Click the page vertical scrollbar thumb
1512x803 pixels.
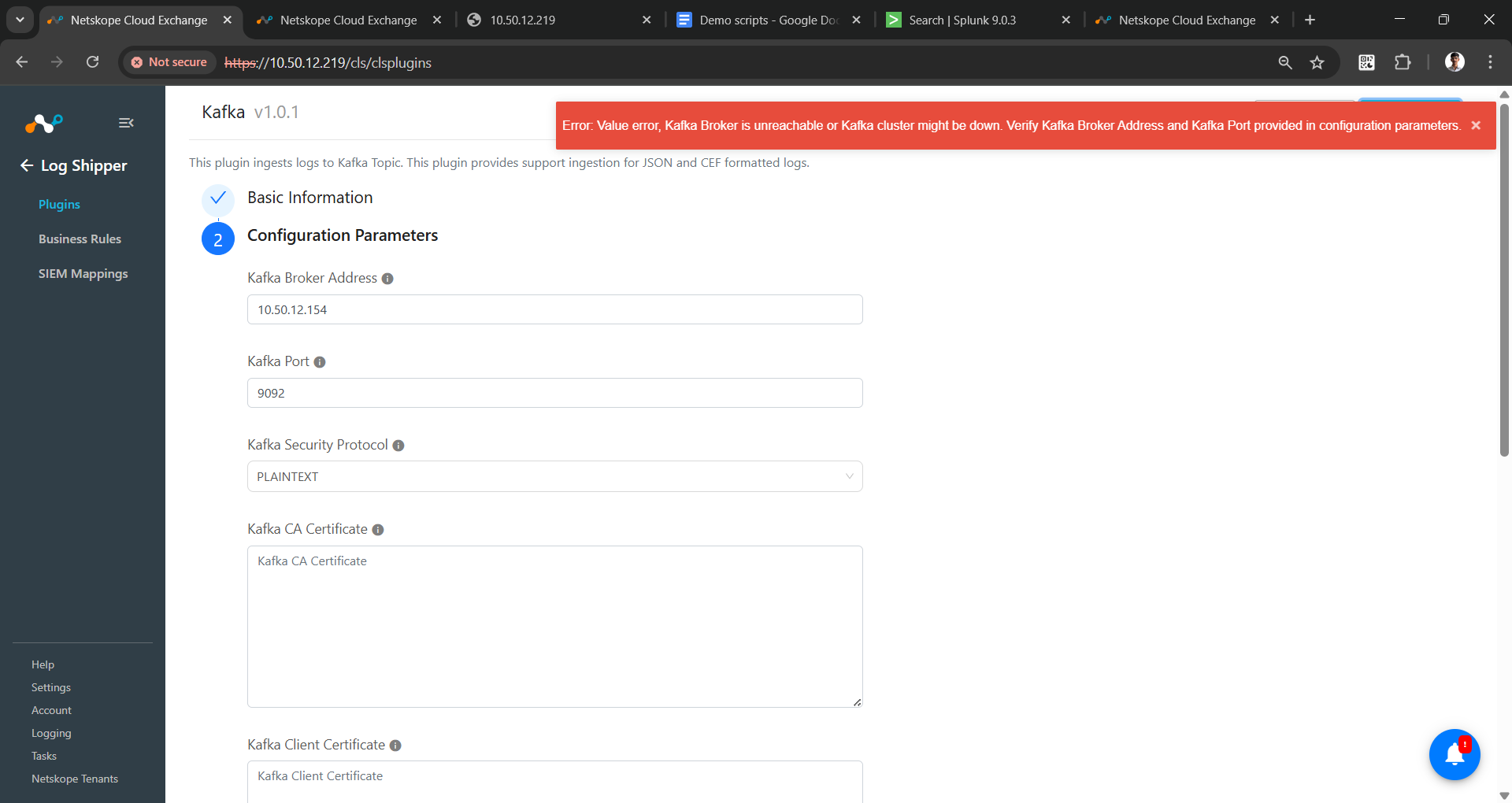1504,279
